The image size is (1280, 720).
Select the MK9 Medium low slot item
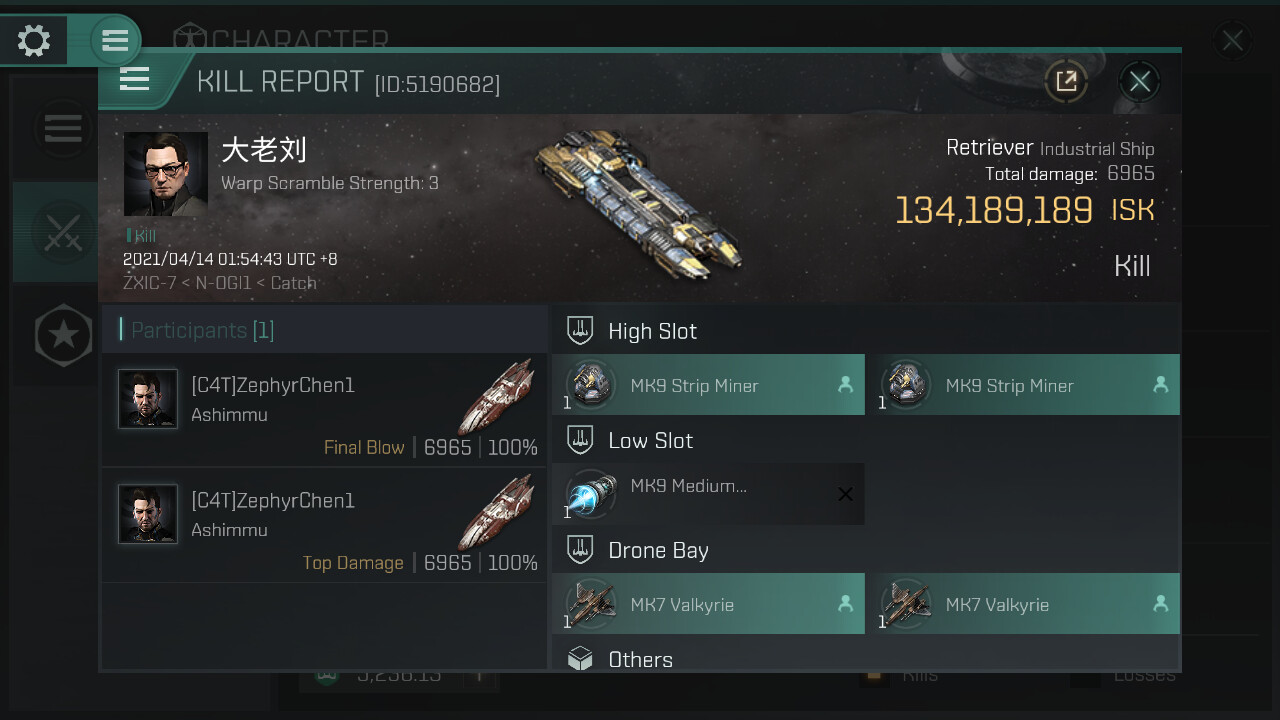point(708,494)
